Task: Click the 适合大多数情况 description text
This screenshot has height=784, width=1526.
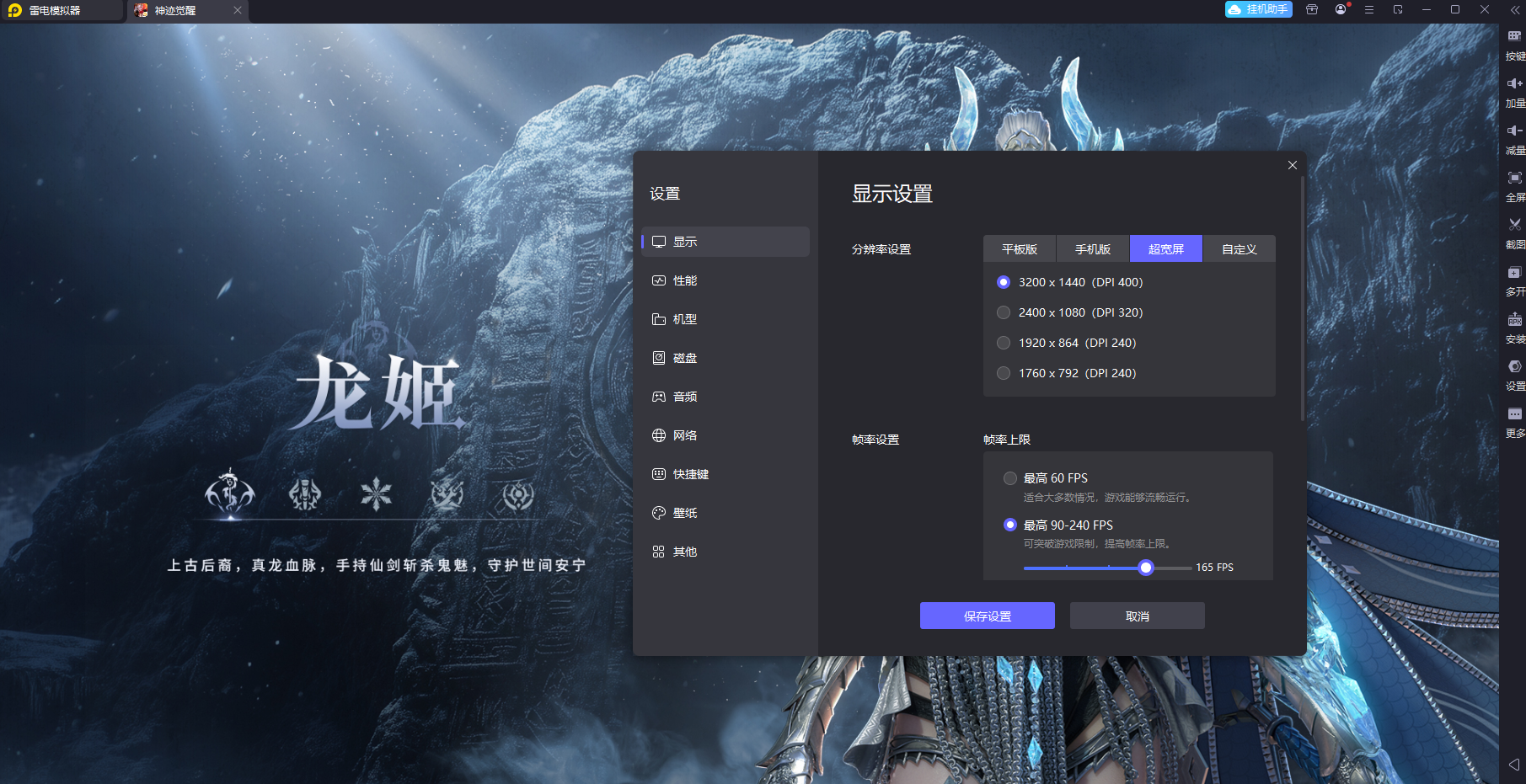Action: pyautogui.click(x=1108, y=498)
